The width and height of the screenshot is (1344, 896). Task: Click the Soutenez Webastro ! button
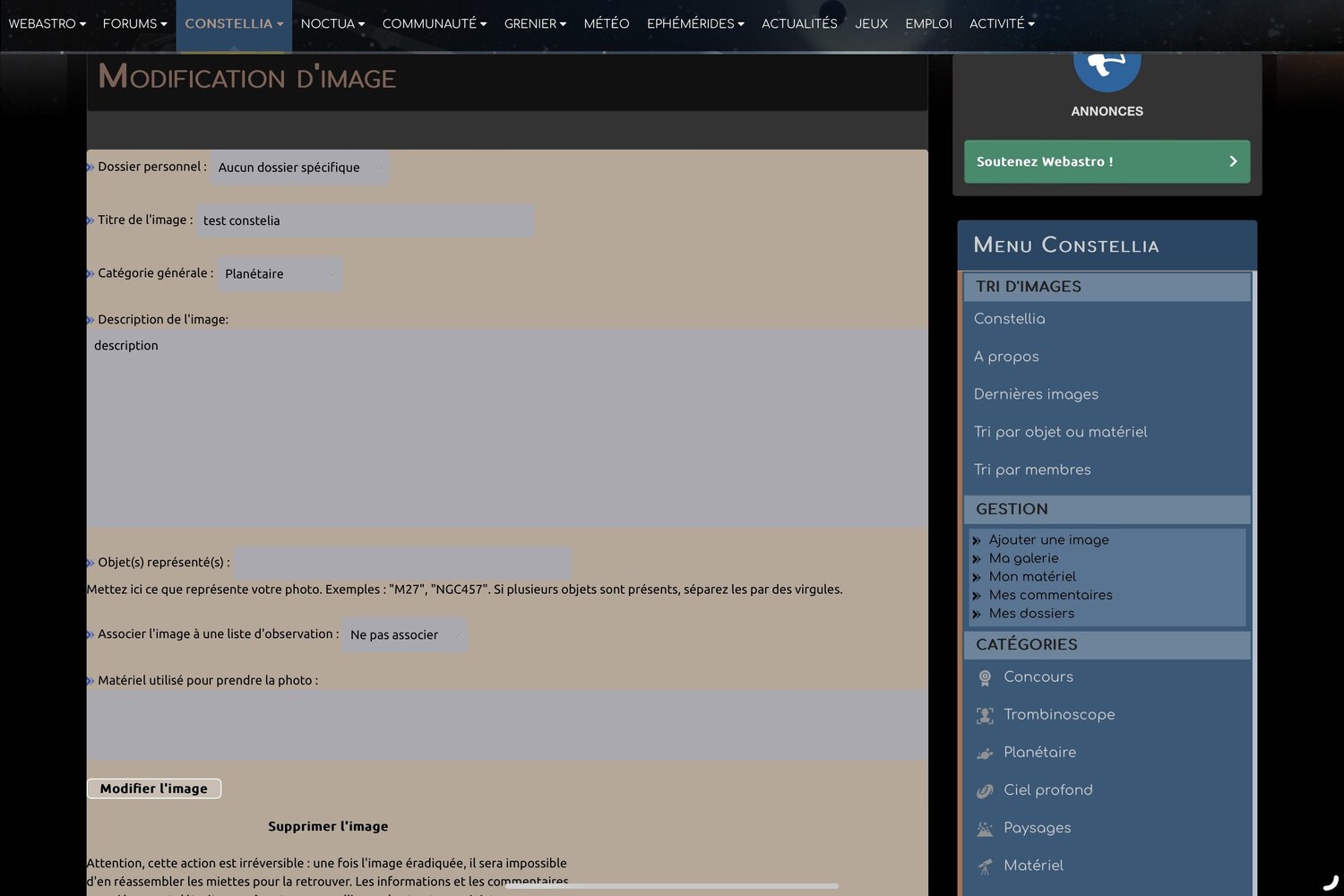(1107, 161)
